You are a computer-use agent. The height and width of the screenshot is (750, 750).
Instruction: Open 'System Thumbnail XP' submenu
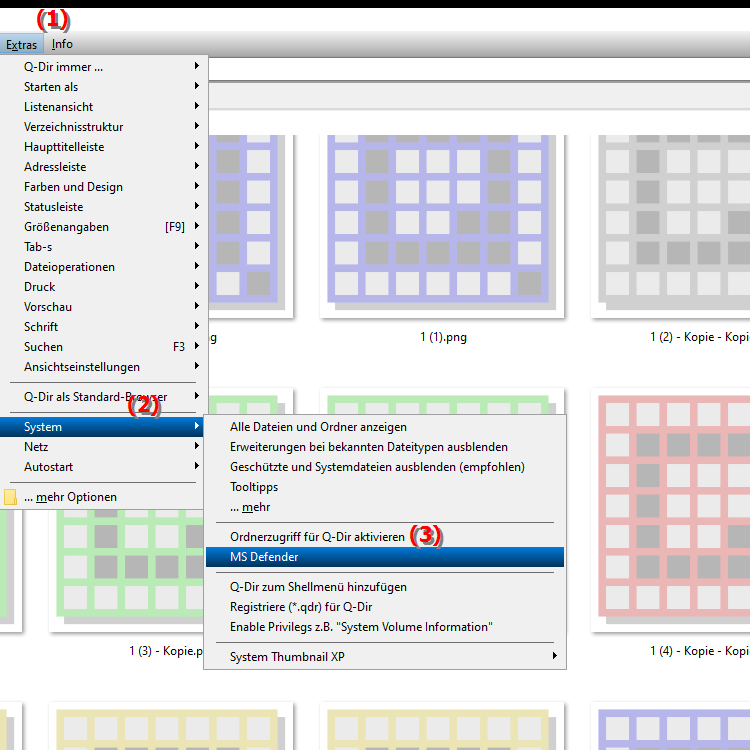pyautogui.click(x=385, y=657)
